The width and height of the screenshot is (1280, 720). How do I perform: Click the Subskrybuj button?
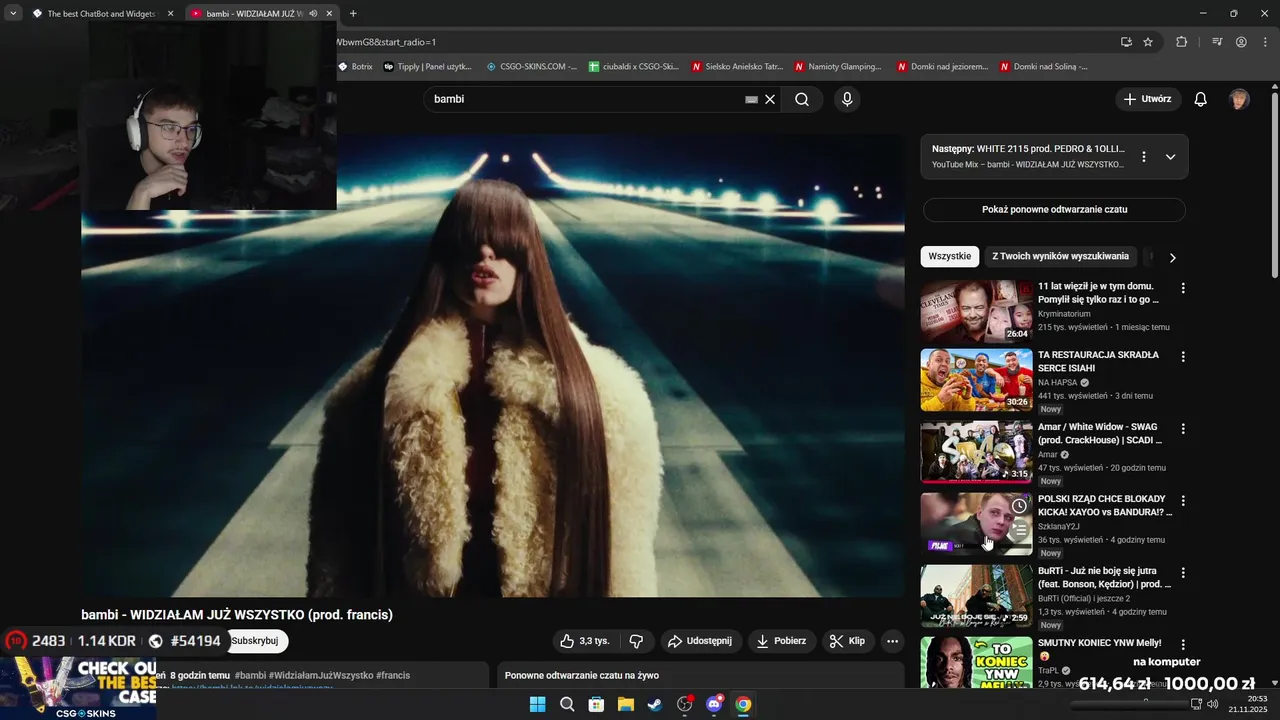[x=255, y=641]
